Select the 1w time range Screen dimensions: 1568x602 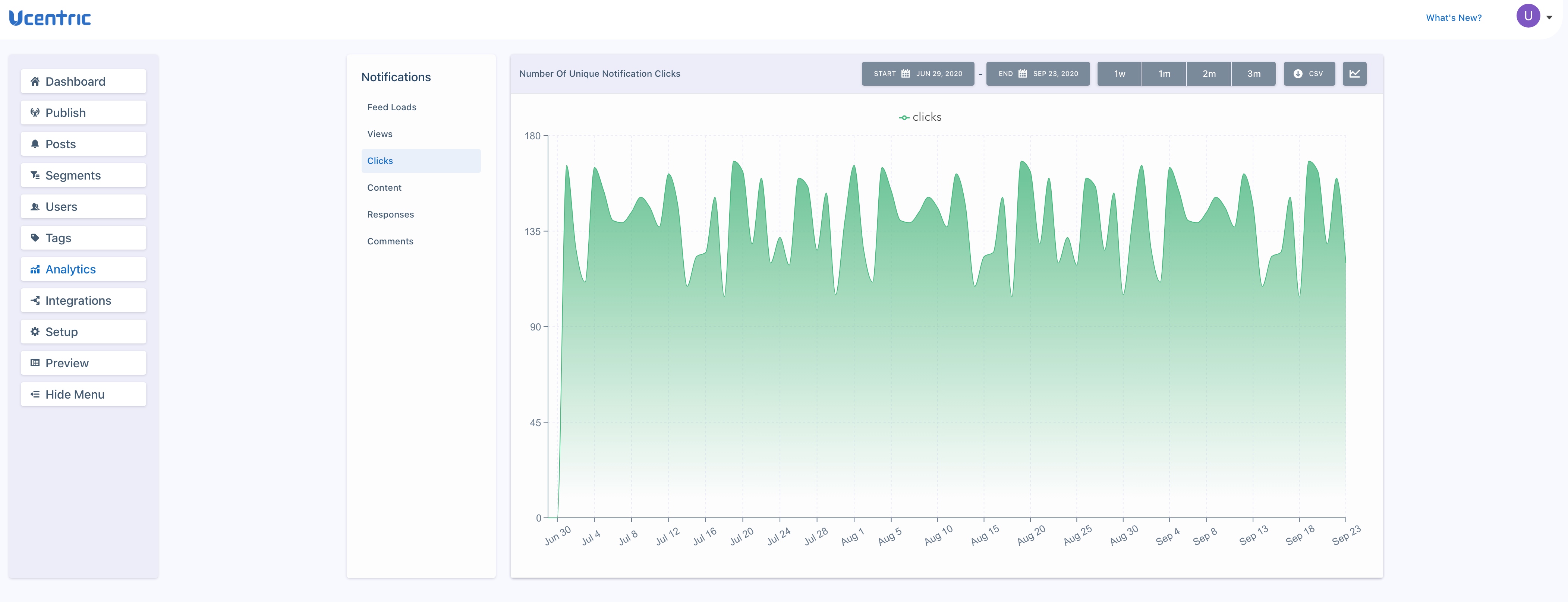(x=1119, y=74)
